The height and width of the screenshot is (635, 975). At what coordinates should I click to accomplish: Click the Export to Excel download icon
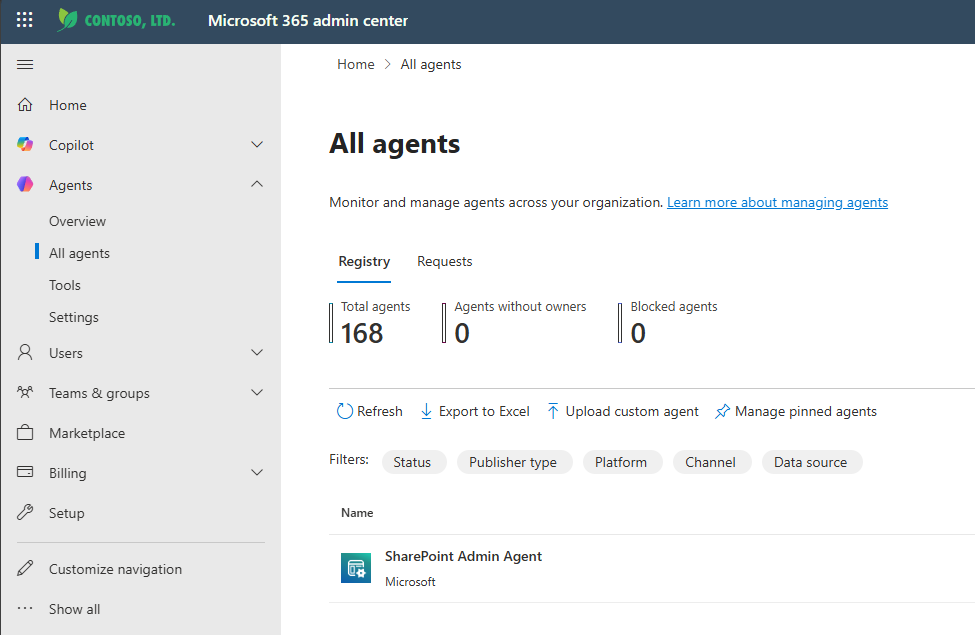click(426, 411)
